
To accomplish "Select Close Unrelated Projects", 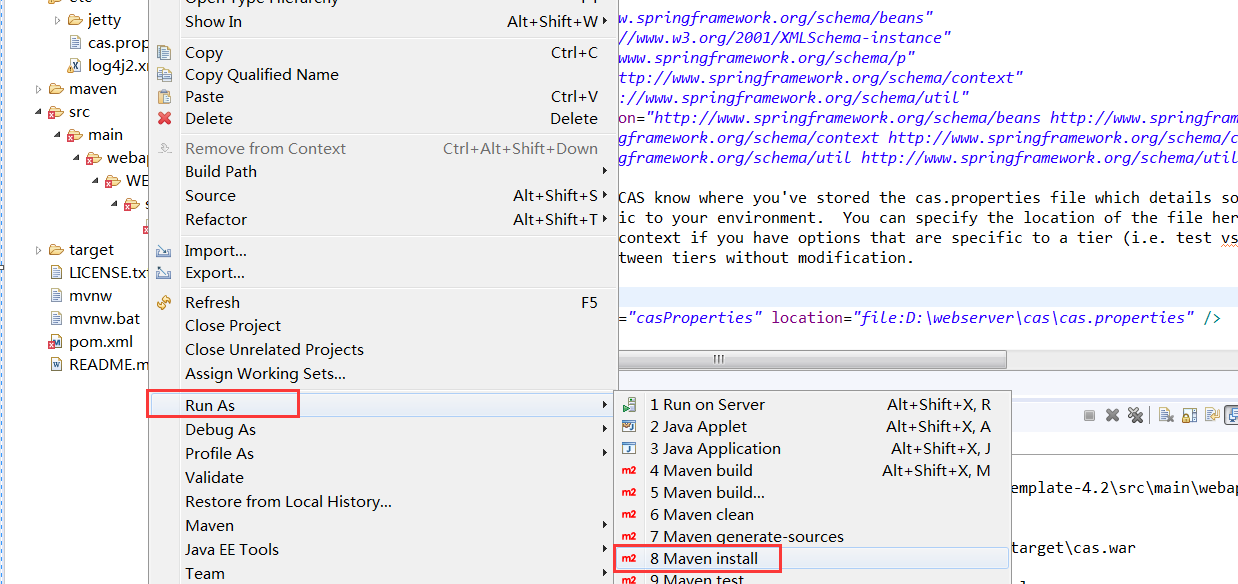I will [383, 350].
